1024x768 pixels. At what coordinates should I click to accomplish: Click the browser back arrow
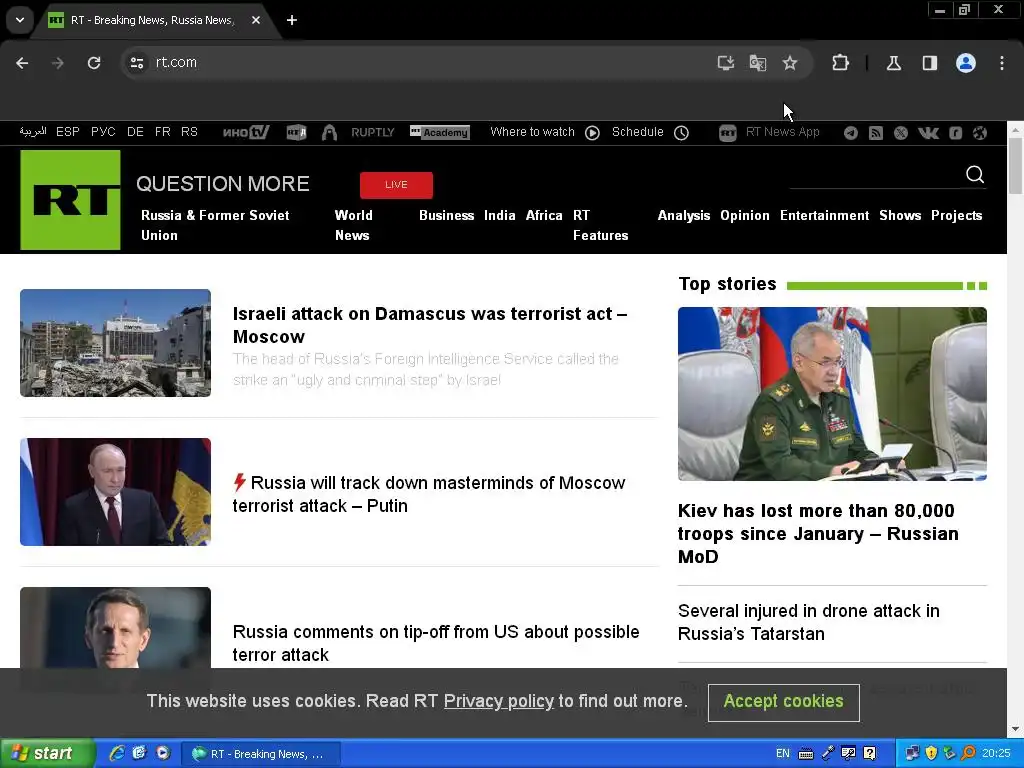click(x=22, y=63)
